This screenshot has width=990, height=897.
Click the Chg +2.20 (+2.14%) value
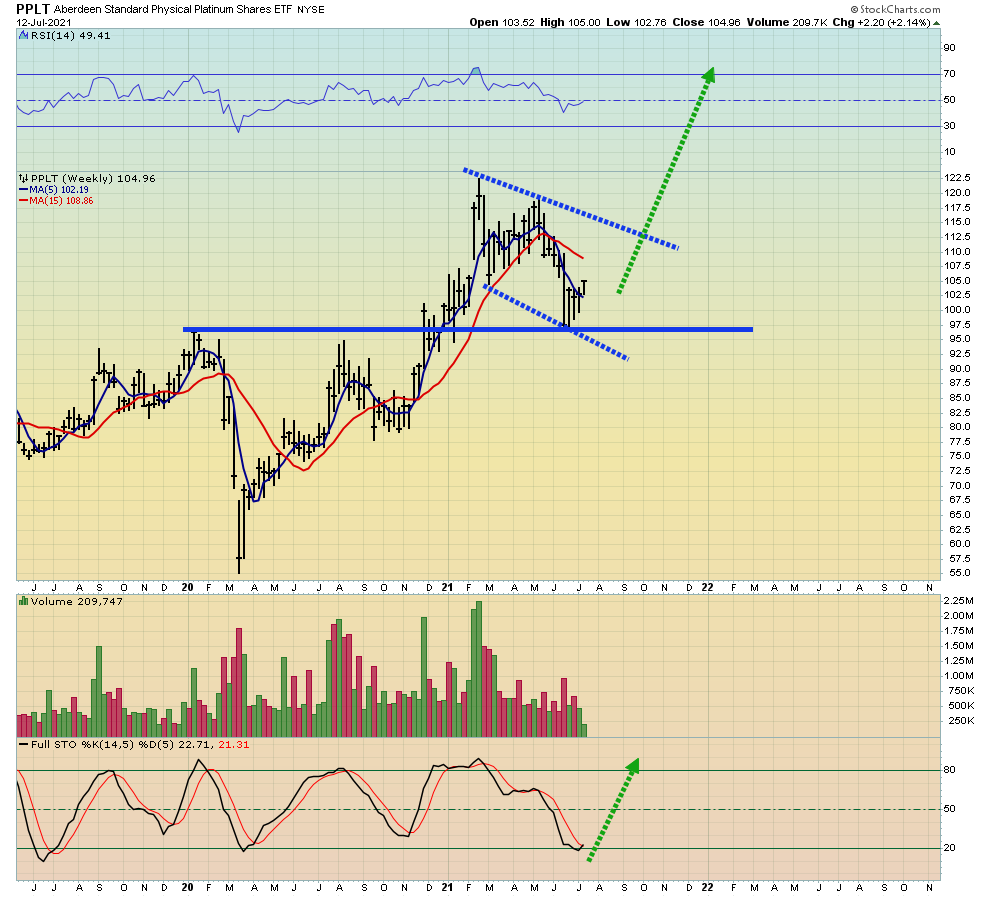tap(881, 23)
